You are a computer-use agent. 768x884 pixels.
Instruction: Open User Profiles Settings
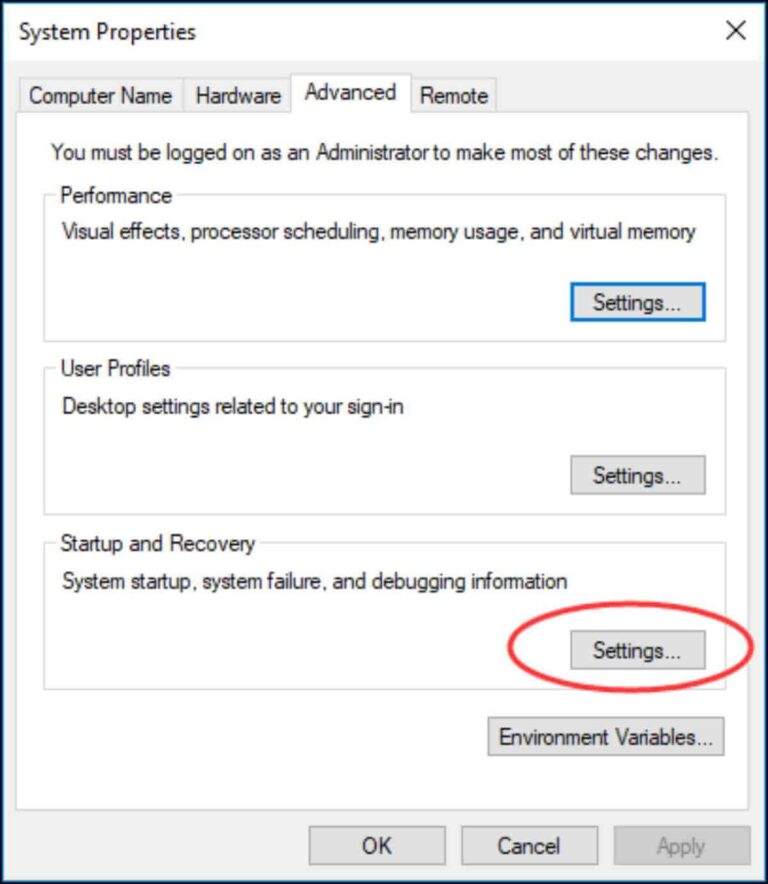(637, 476)
